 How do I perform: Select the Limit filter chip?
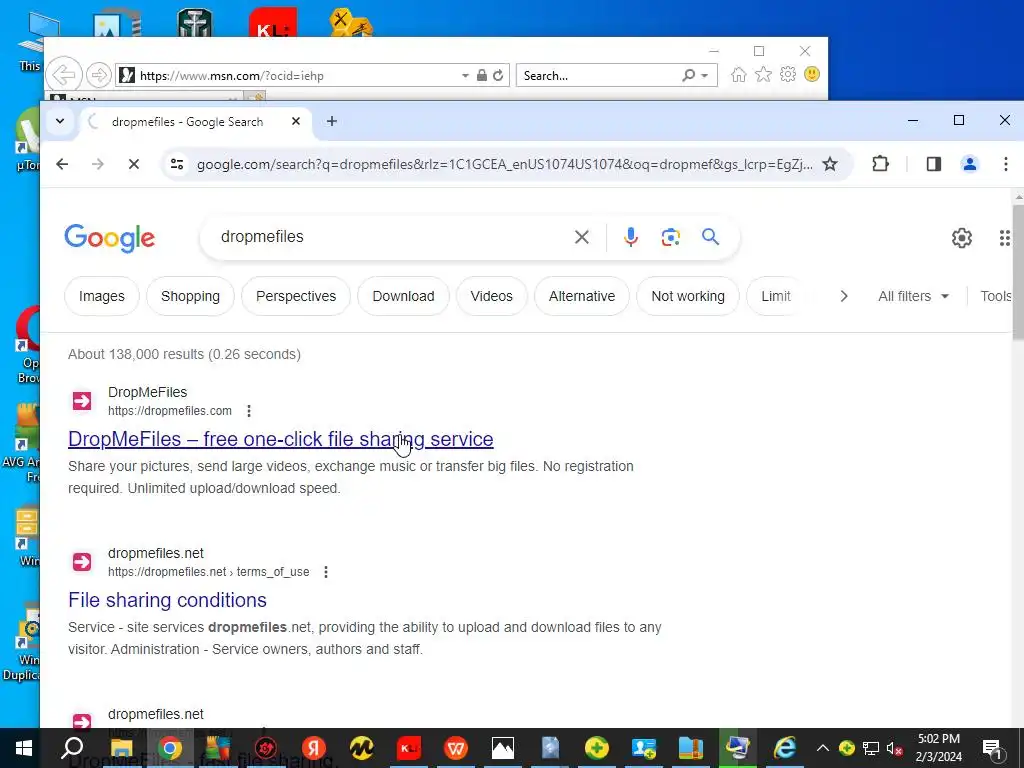(776, 296)
